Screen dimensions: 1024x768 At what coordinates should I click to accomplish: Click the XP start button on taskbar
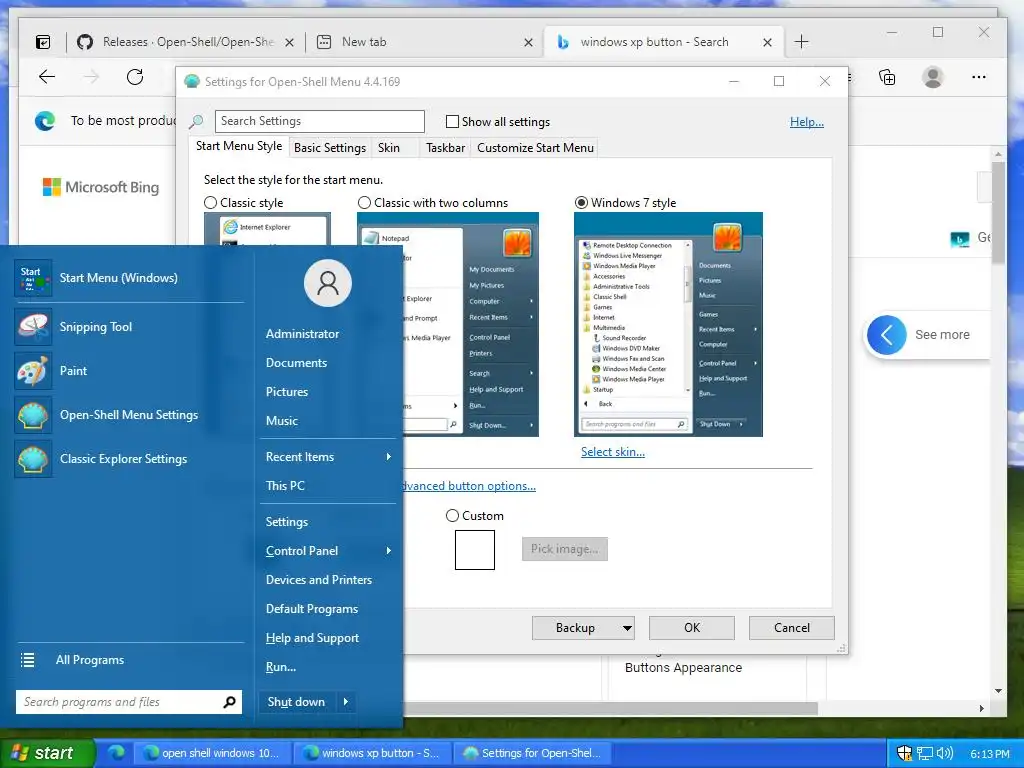pyautogui.click(x=46, y=753)
